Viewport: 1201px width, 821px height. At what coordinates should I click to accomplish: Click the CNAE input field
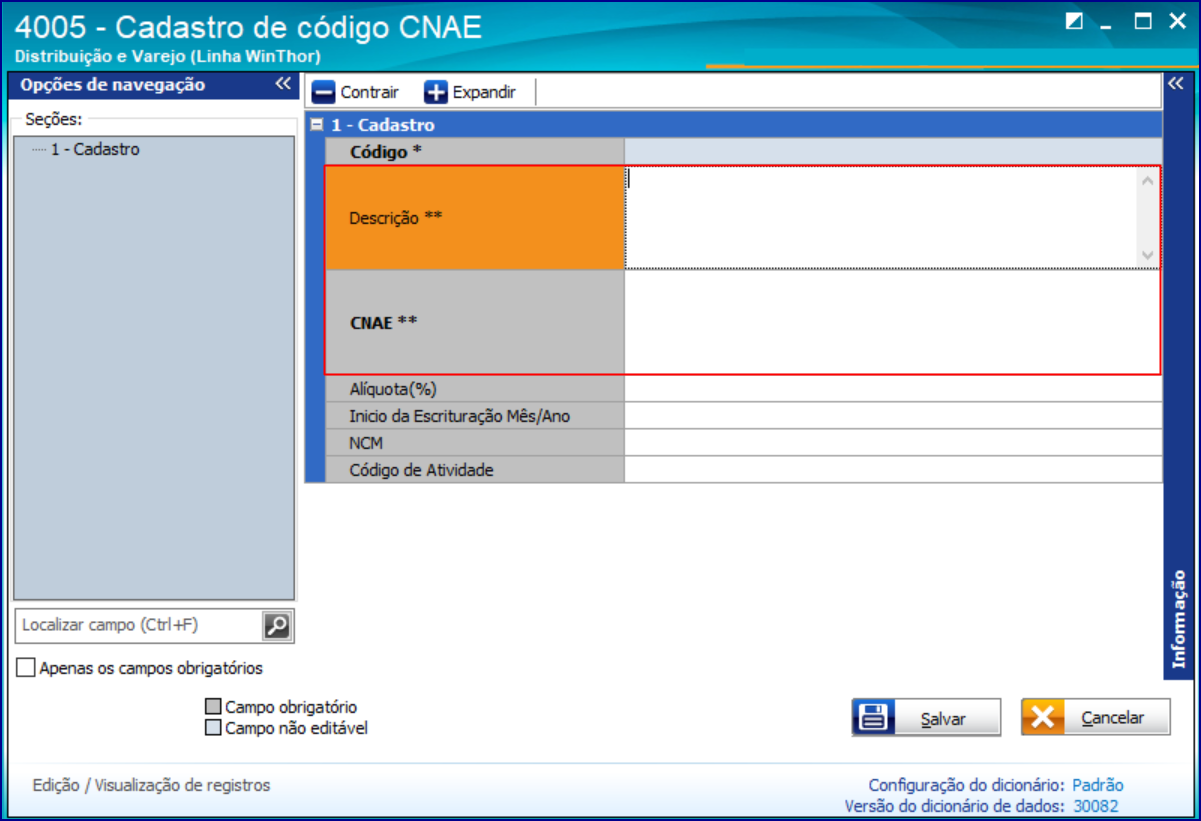pyautogui.click(x=893, y=323)
